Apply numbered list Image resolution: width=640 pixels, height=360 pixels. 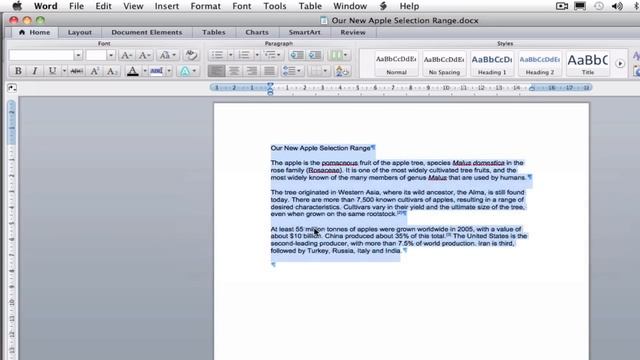[x=244, y=55]
